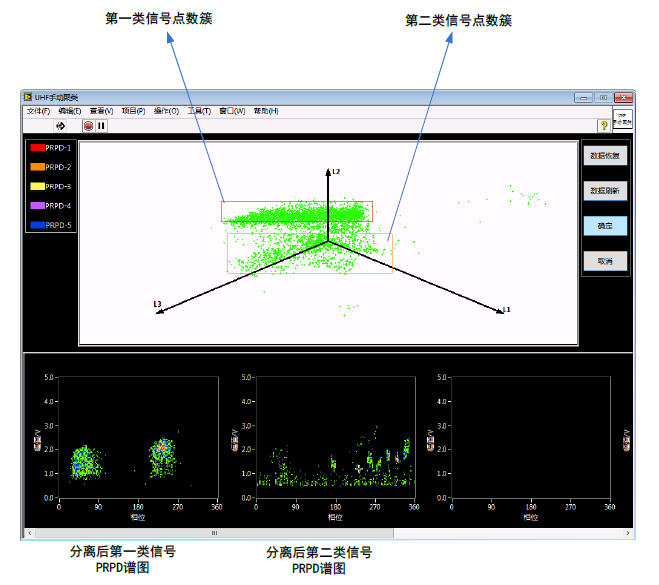Pick the purple PRPD-4 legend entry
Image resolution: width=659 pixels, height=585 pixels.
click(37, 206)
